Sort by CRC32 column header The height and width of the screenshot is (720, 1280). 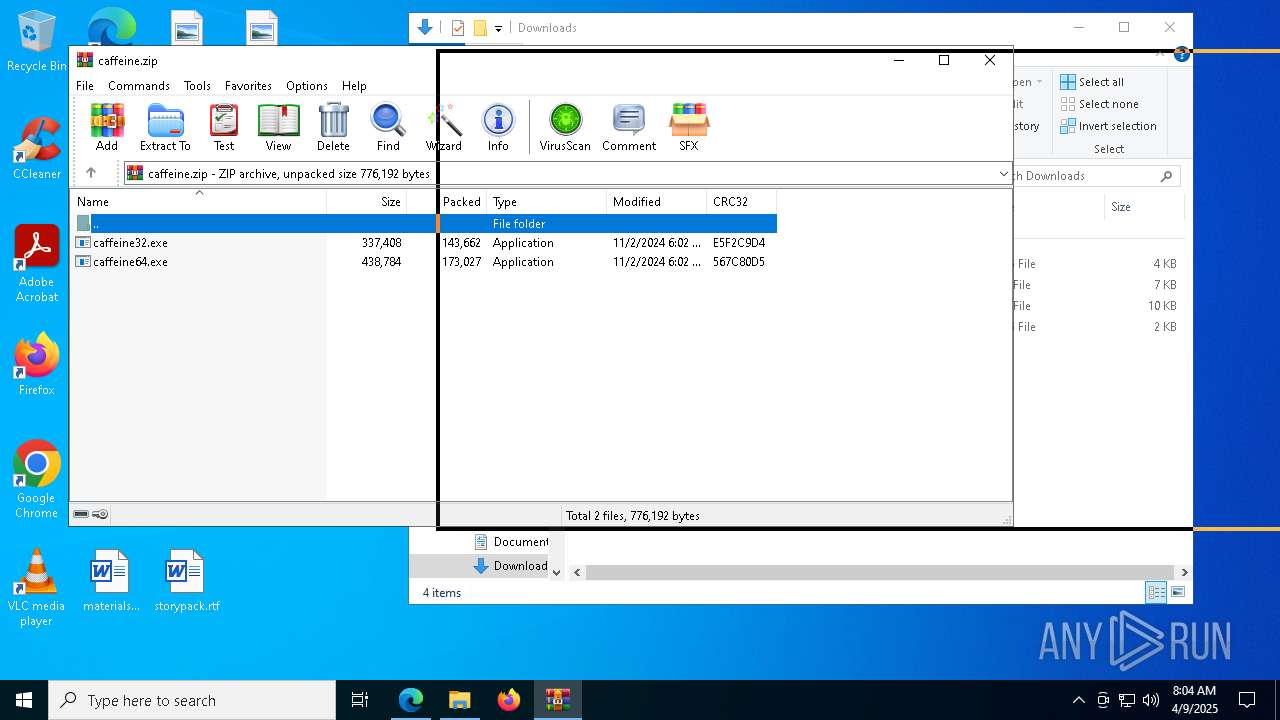(741, 202)
